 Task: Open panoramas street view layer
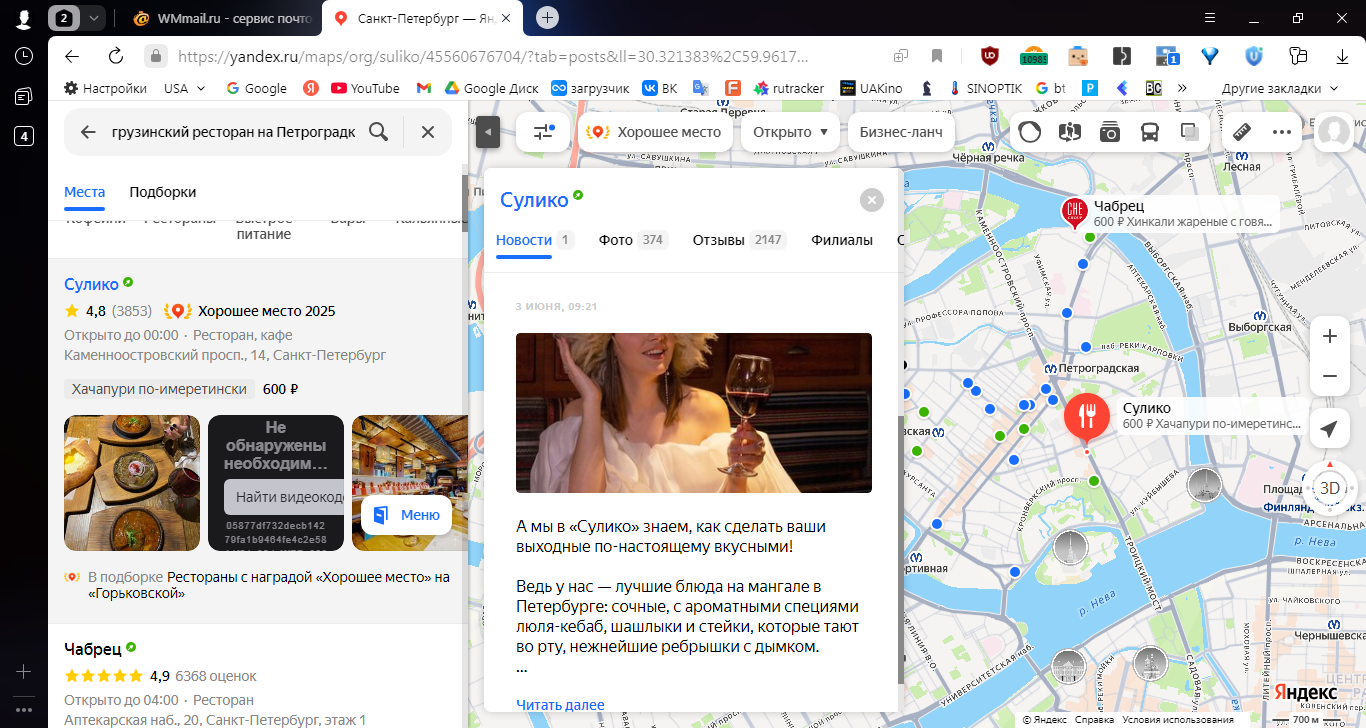[x=1069, y=132]
